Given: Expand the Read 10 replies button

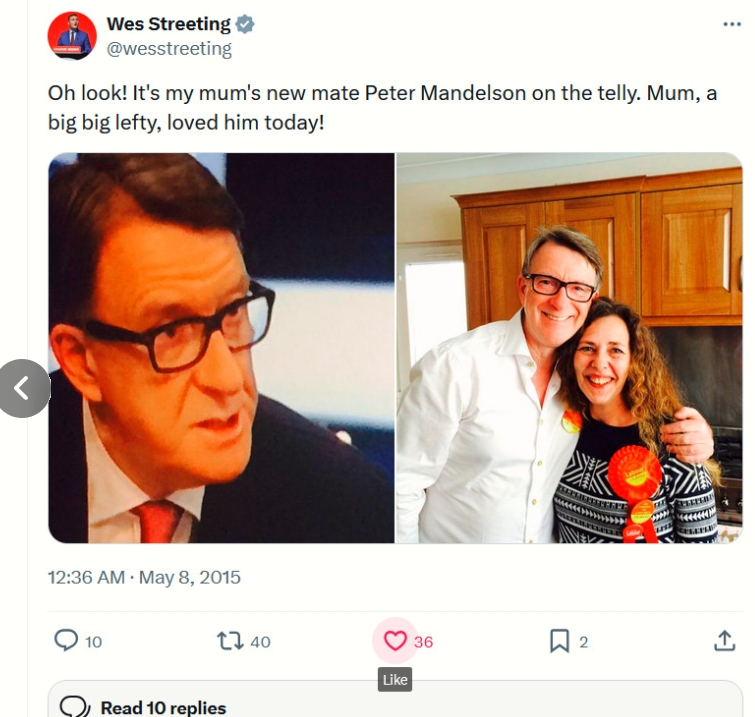Looking at the screenshot, I should click(x=163, y=707).
